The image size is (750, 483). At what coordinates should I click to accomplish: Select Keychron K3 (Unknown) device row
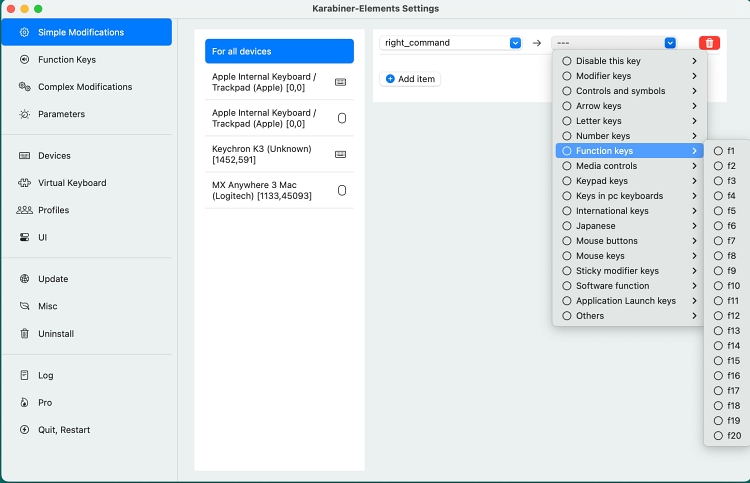(279, 154)
